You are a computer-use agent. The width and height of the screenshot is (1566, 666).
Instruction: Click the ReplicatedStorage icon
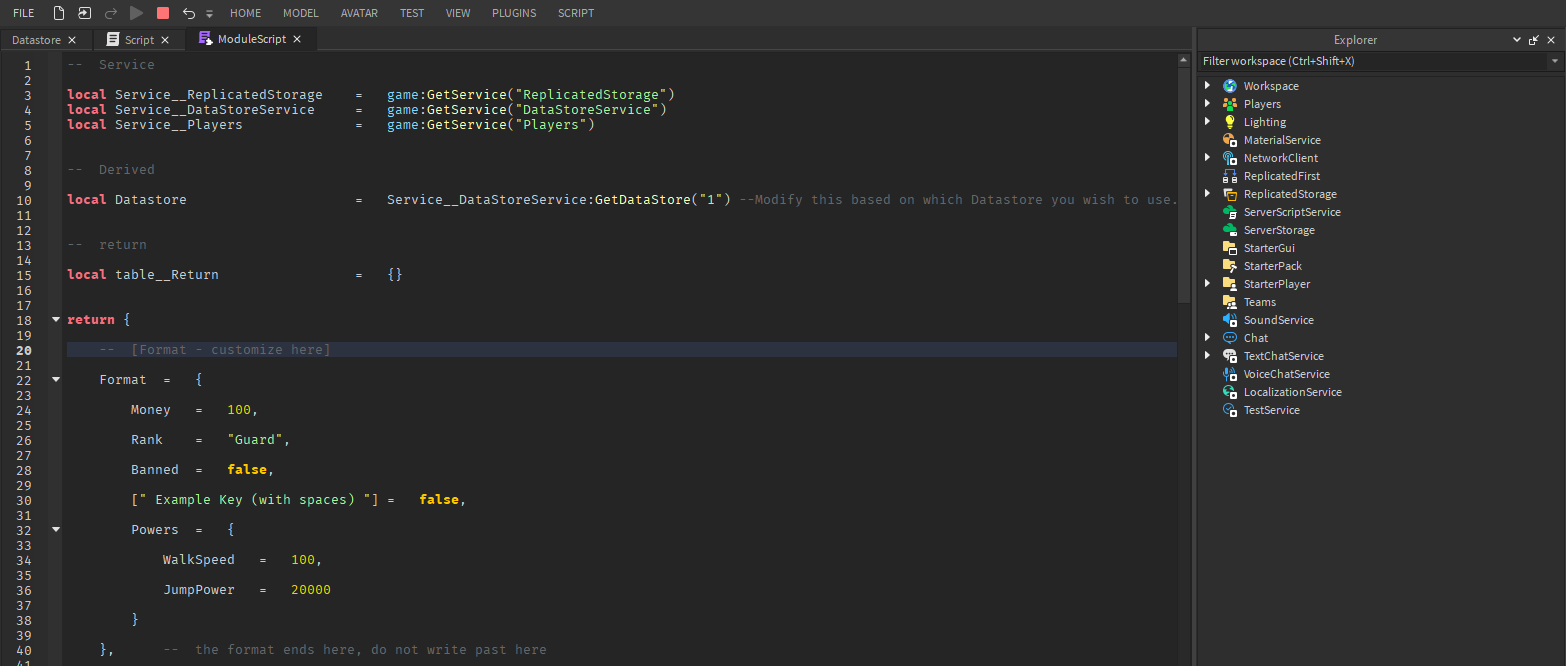[1230, 194]
